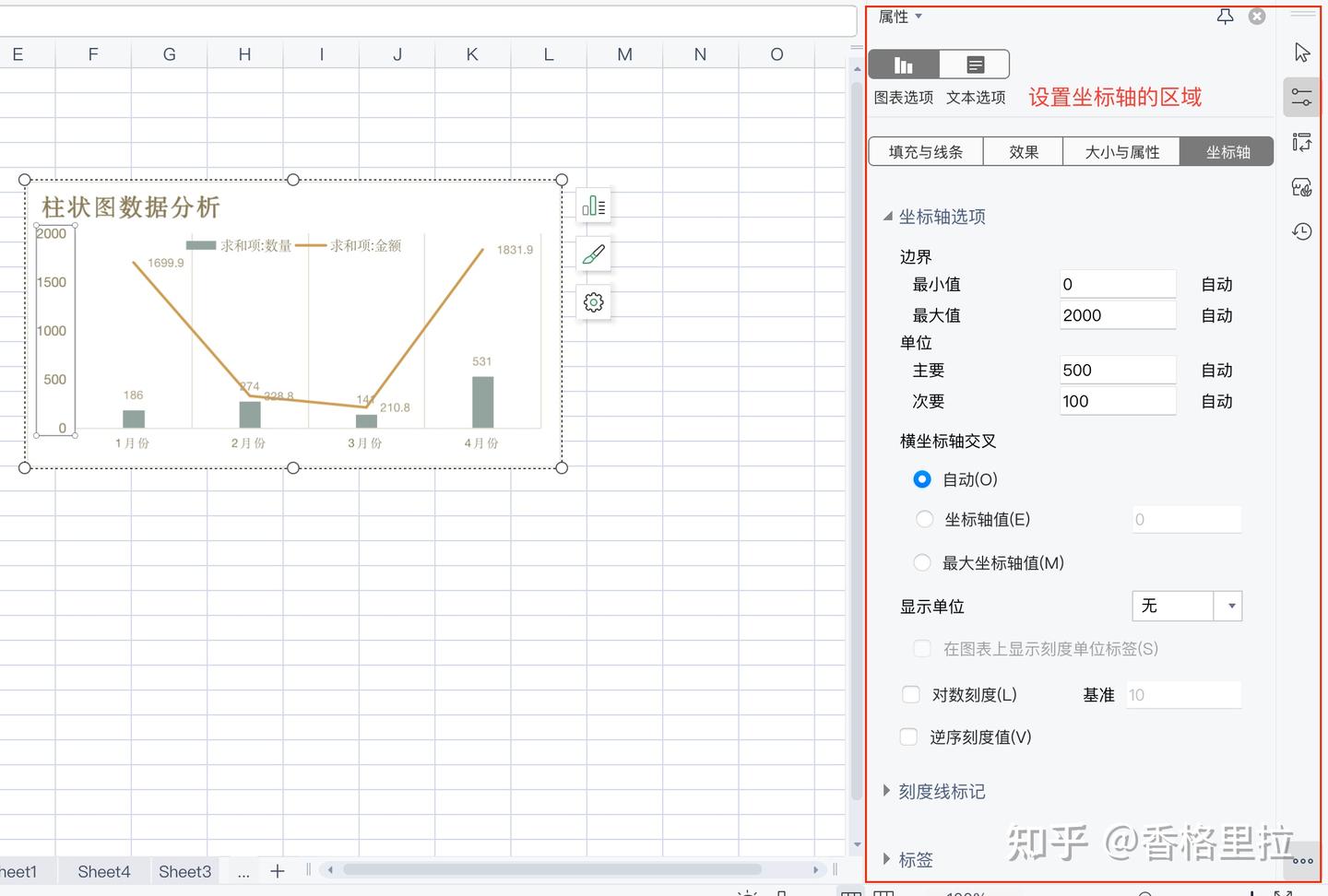1328x896 pixels.
Task: Open the history clock sidebar icon
Action: tap(1302, 231)
